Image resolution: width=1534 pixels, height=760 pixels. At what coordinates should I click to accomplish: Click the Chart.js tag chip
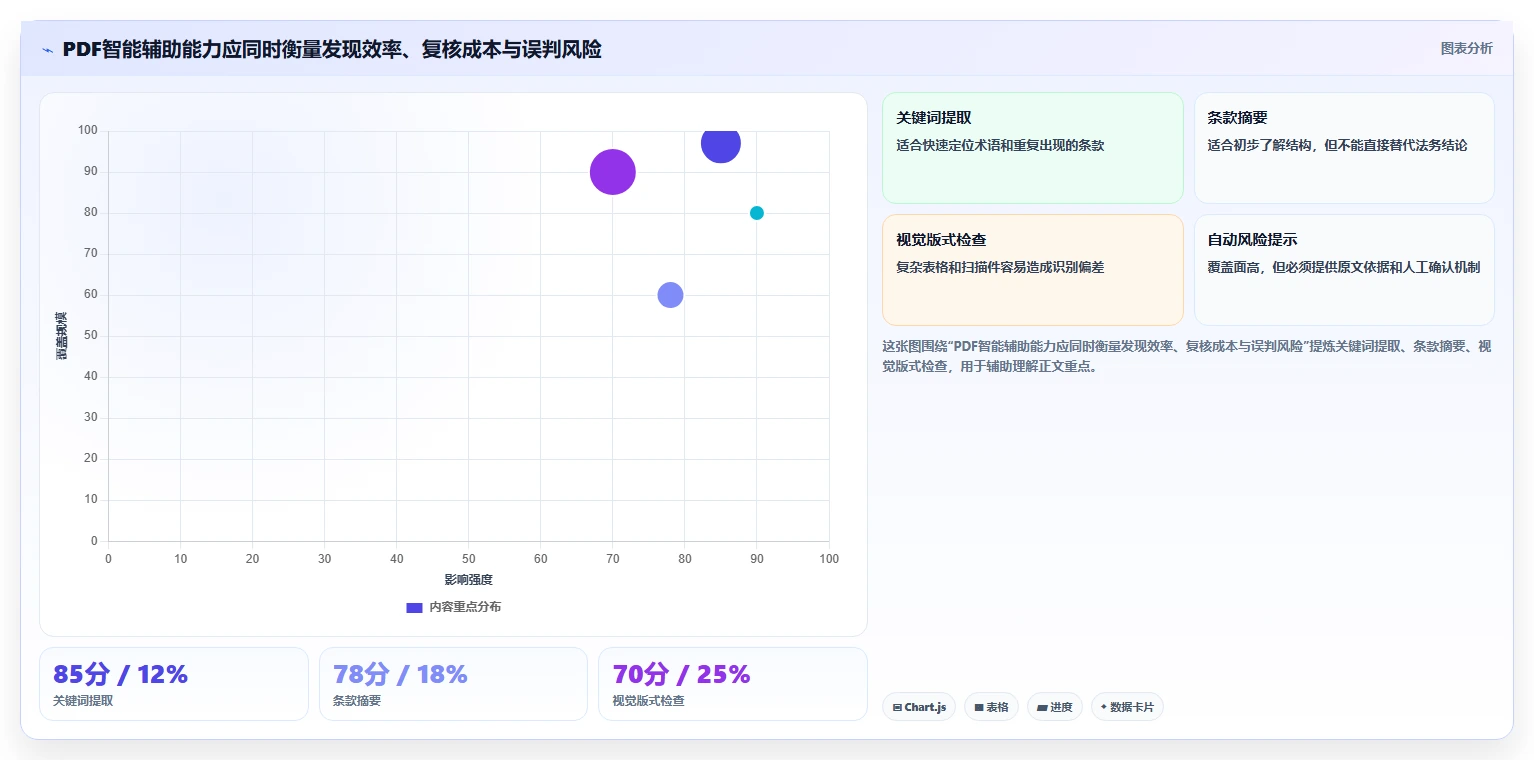[919, 707]
